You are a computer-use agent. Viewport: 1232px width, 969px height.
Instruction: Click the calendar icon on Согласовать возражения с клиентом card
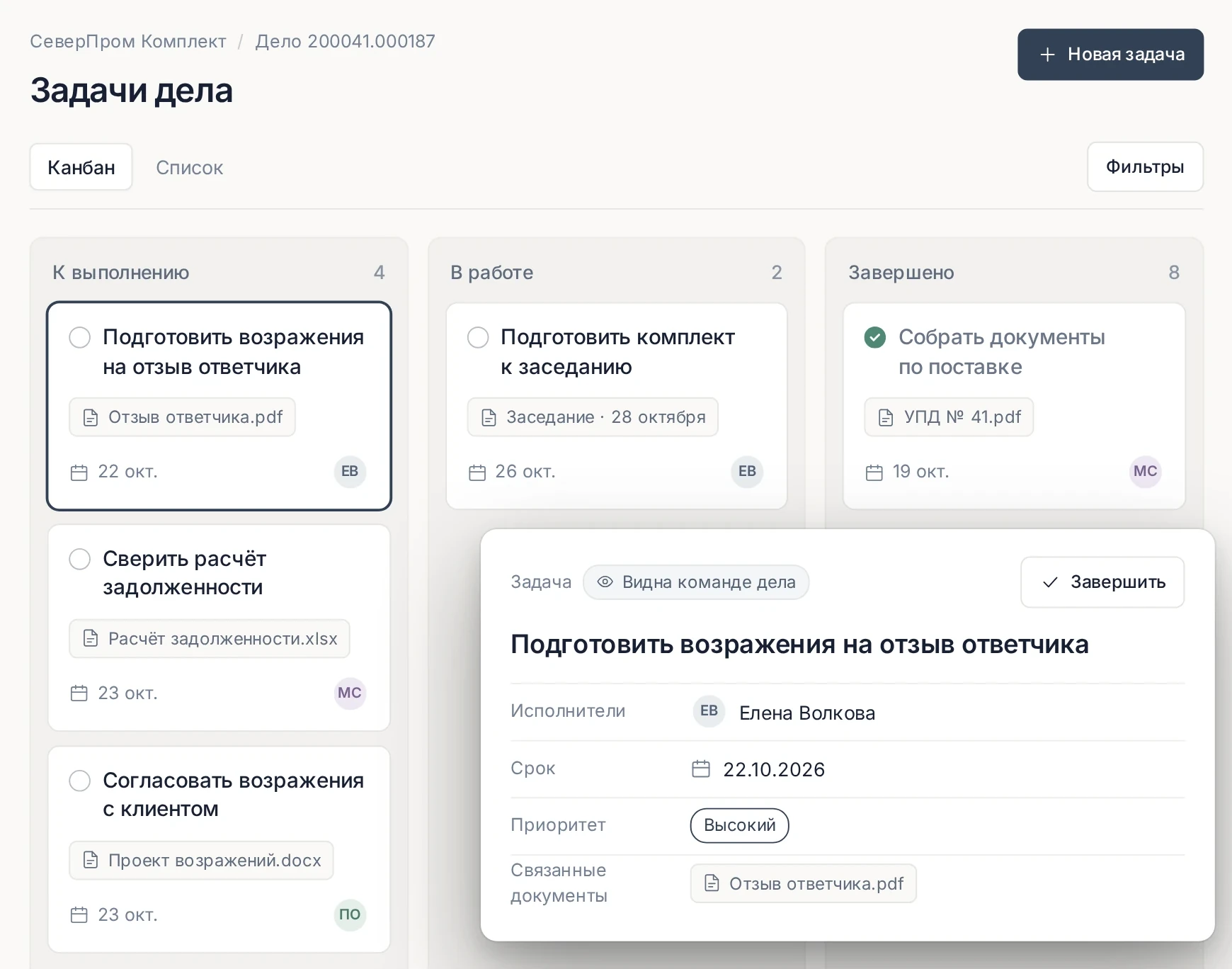pos(79,915)
